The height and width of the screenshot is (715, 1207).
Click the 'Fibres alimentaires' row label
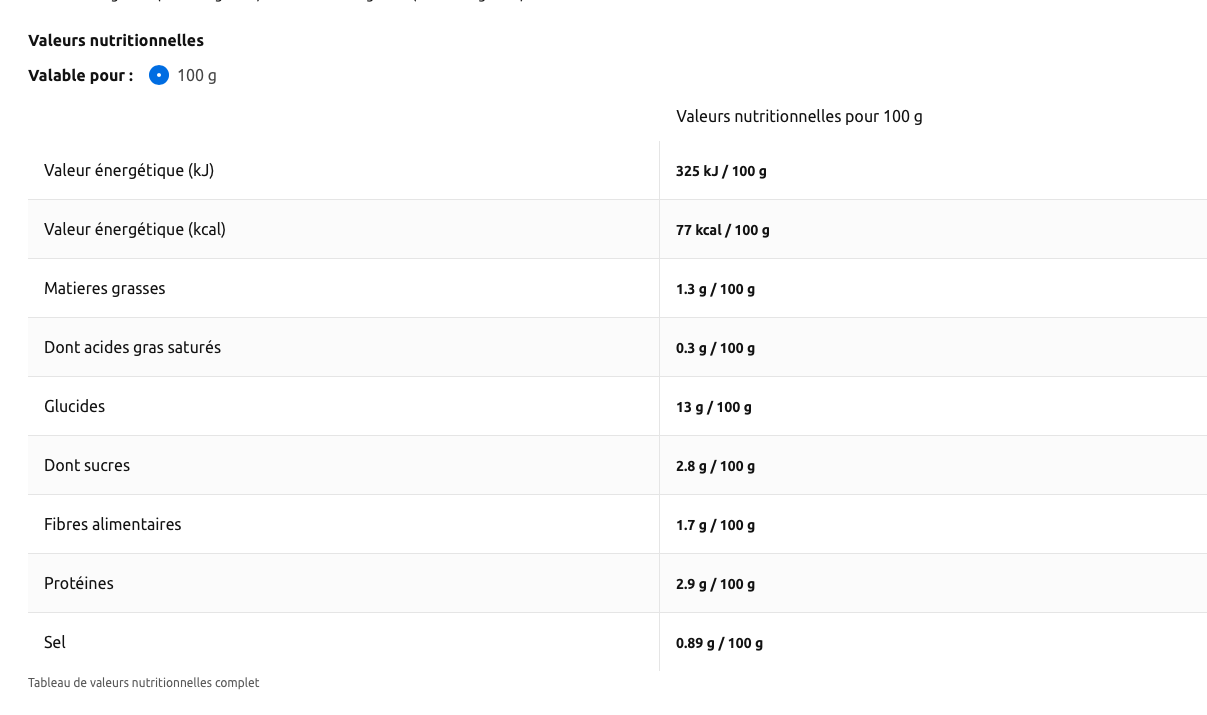tap(112, 524)
